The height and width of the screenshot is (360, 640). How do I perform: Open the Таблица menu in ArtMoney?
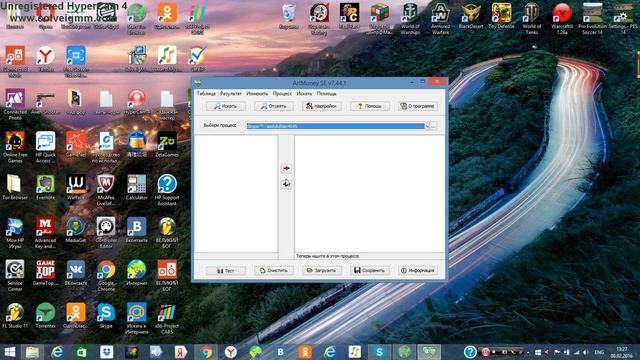206,93
